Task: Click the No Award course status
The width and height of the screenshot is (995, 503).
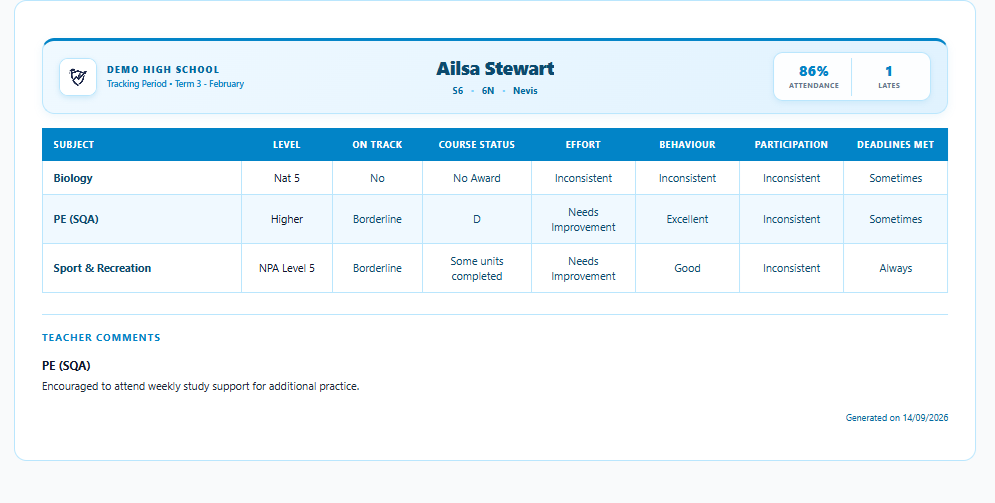Action: click(477, 178)
